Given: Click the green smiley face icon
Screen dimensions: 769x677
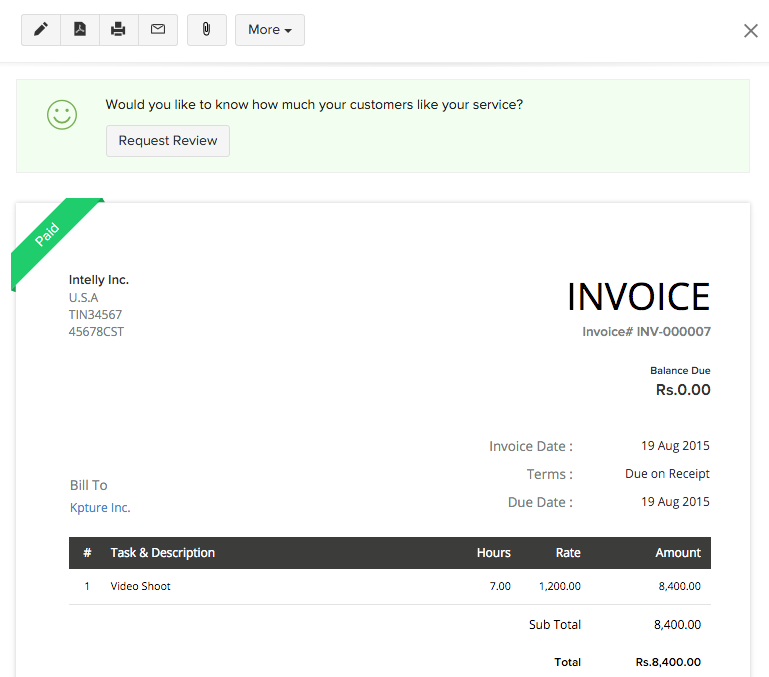Looking at the screenshot, I should click(62, 114).
